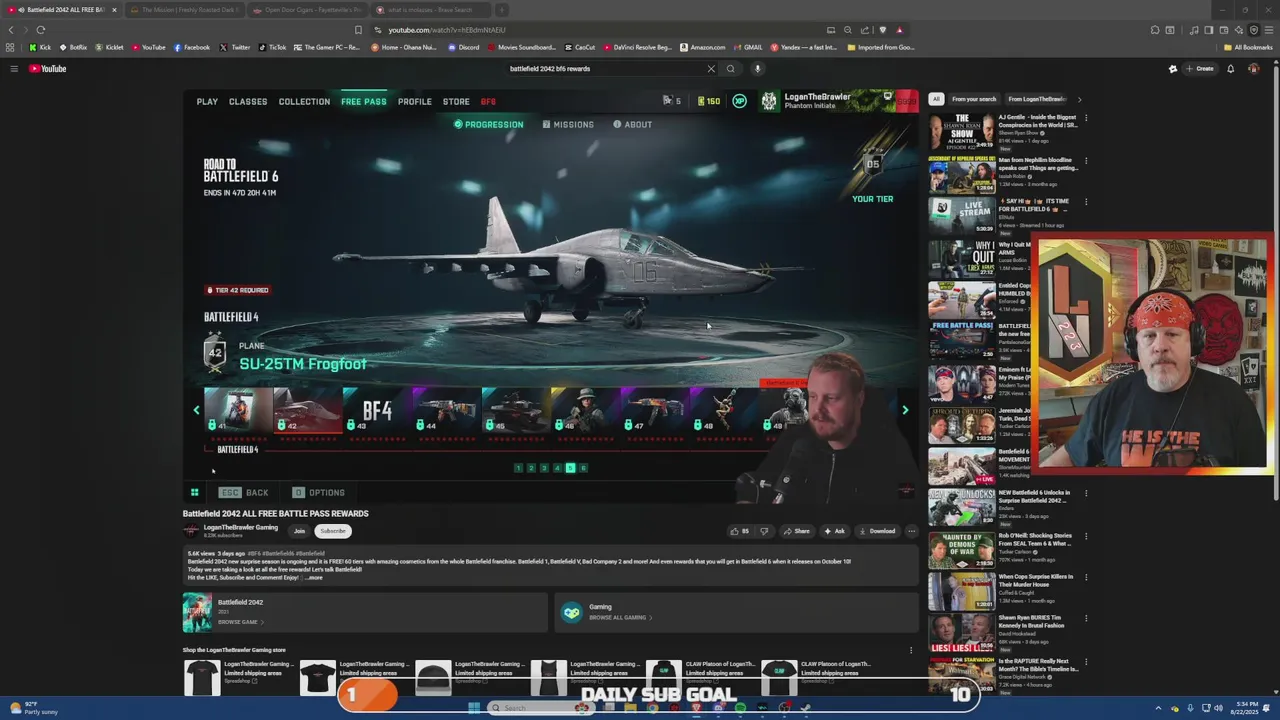Viewport: 1280px width, 720px height.
Task: Select the All filter chip
Action: click(936, 99)
